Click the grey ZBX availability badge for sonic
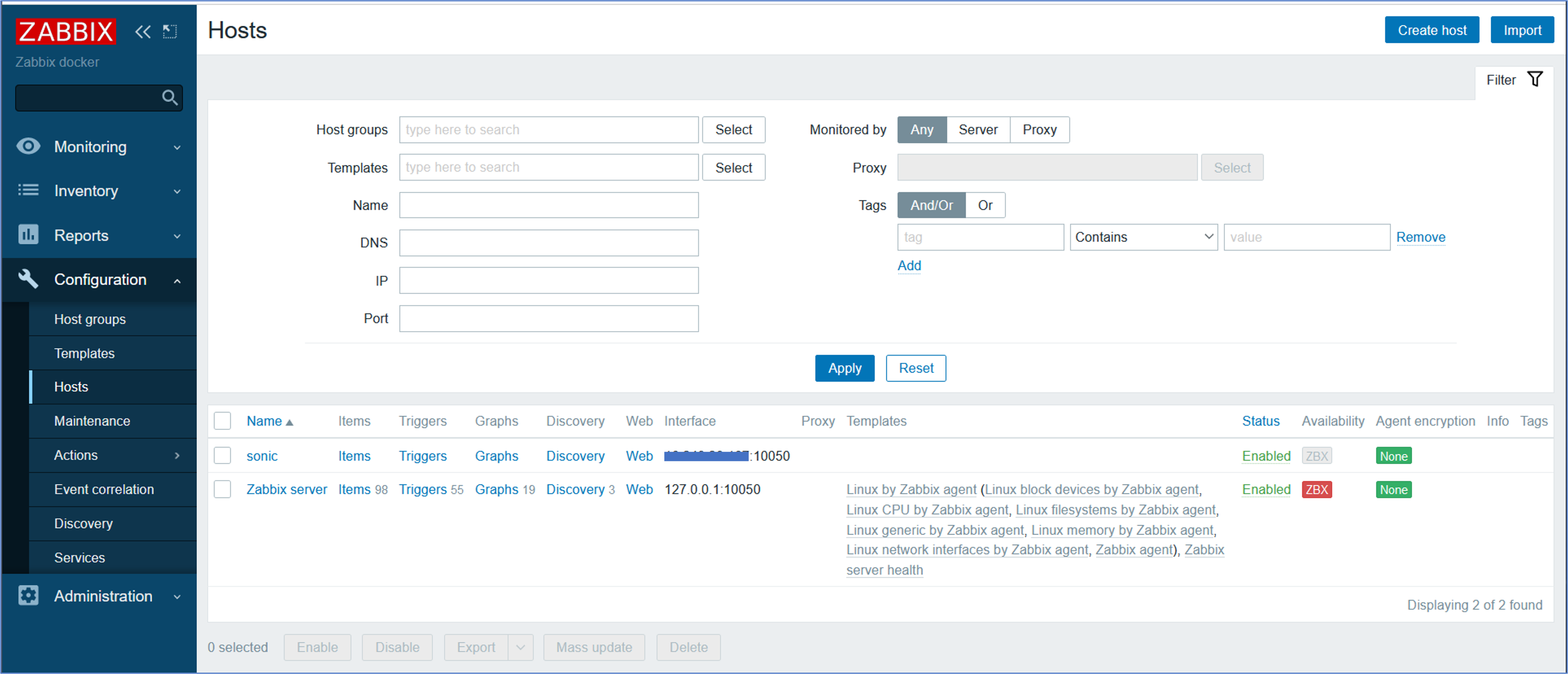Viewport: 1568px width, 674px height. (x=1317, y=456)
